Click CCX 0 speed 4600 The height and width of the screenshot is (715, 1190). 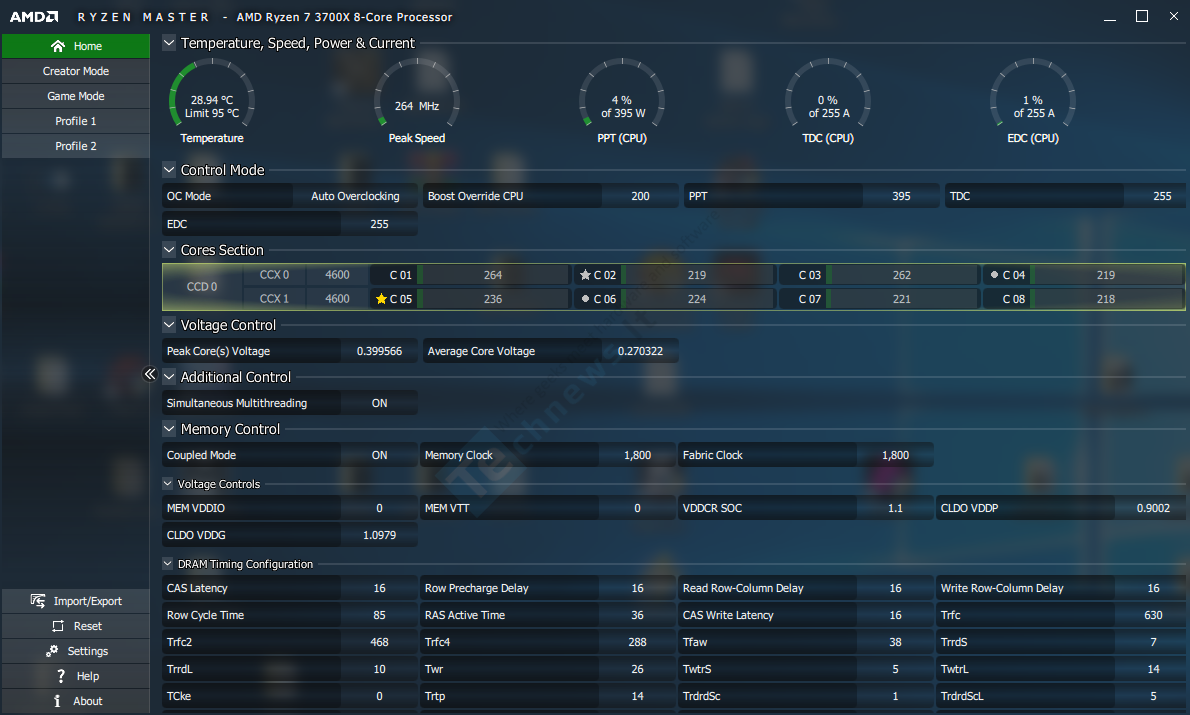[x=337, y=275]
